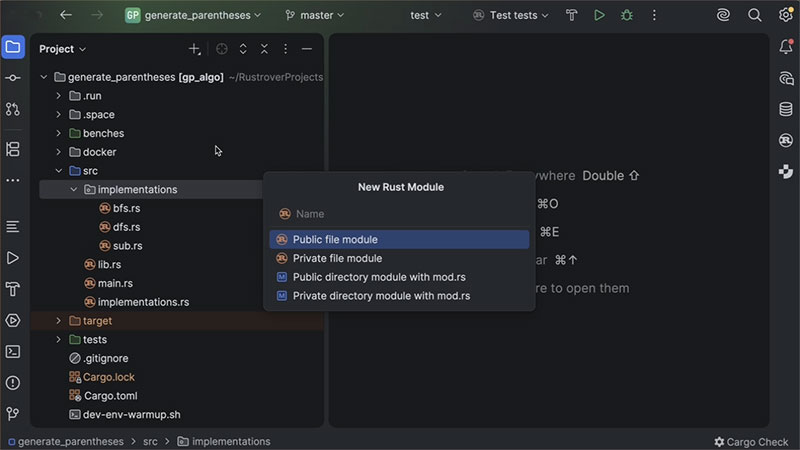Image resolution: width=800 pixels, height=450 pixels.
Task: Open Problems tool window icon
Action: click(13, 382)
